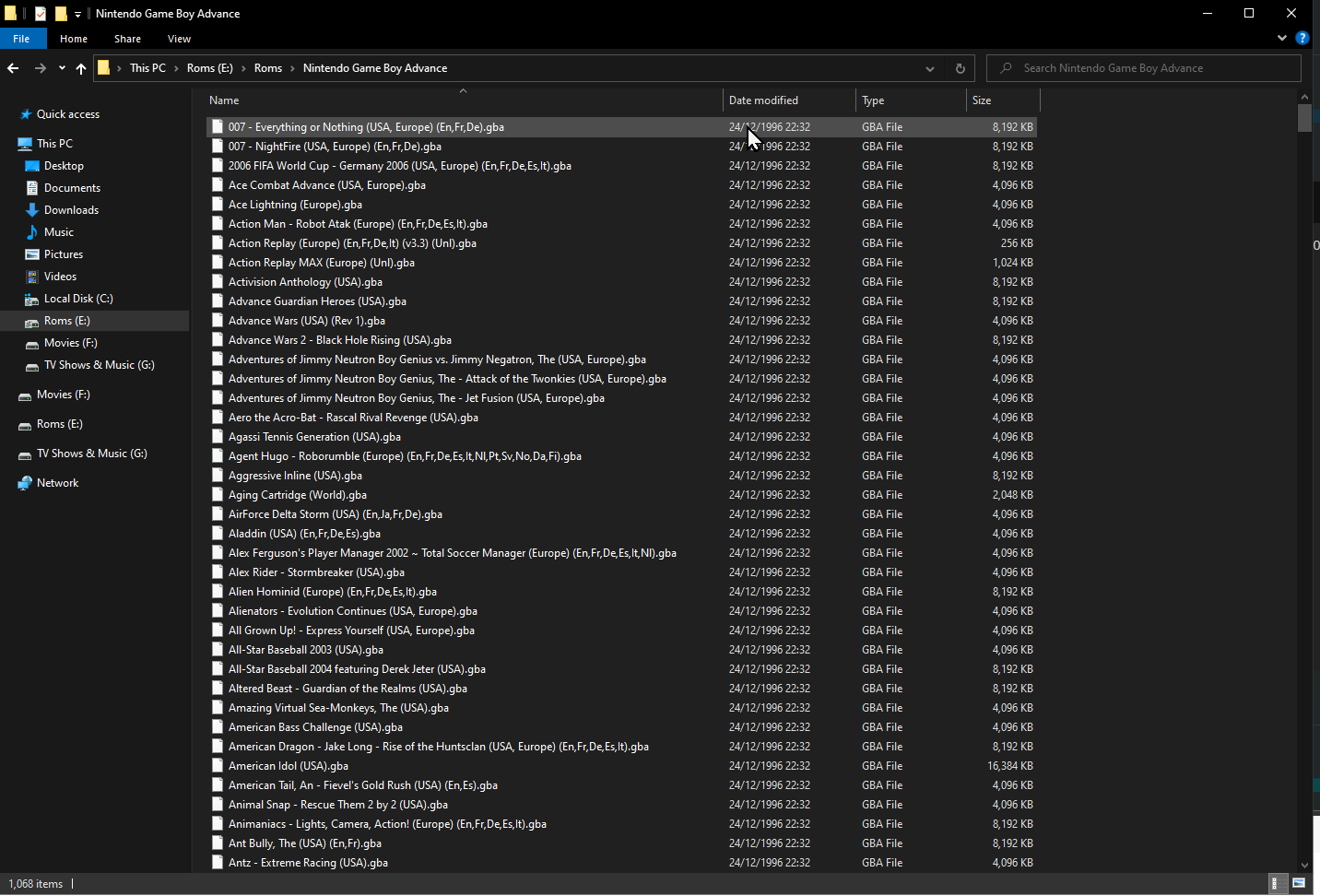
Task: Click the Help question mark icon
Action: pos(1302,38)
